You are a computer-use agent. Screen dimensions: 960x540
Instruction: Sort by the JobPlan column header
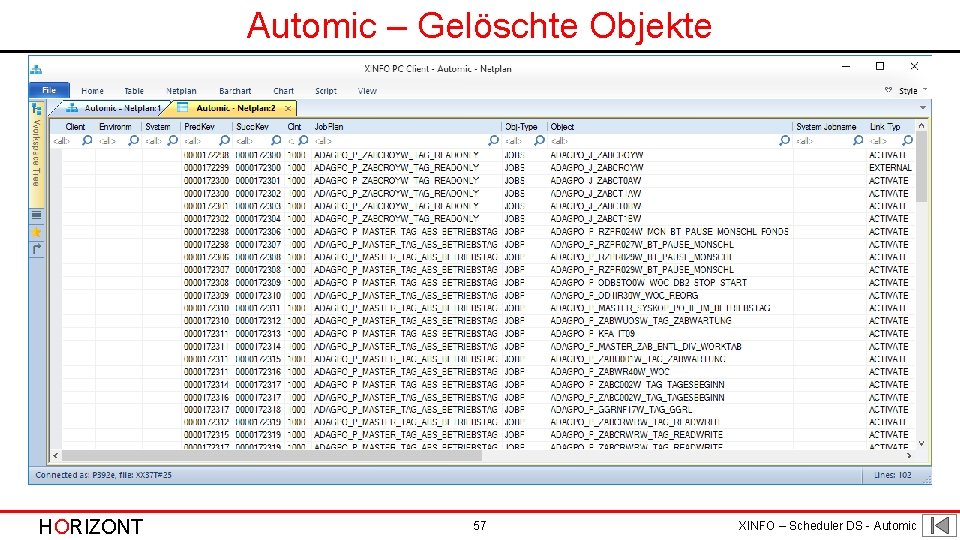329,127
